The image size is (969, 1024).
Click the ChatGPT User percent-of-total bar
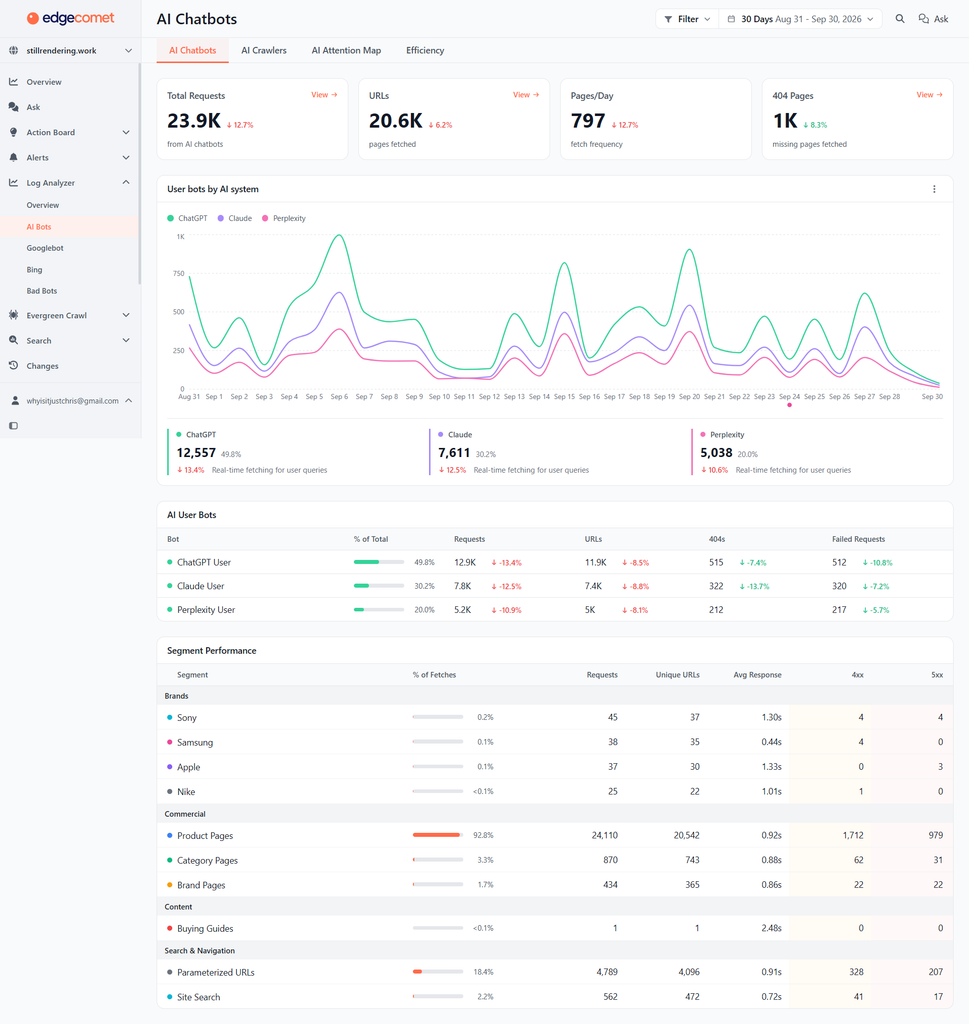click(379, 562)
